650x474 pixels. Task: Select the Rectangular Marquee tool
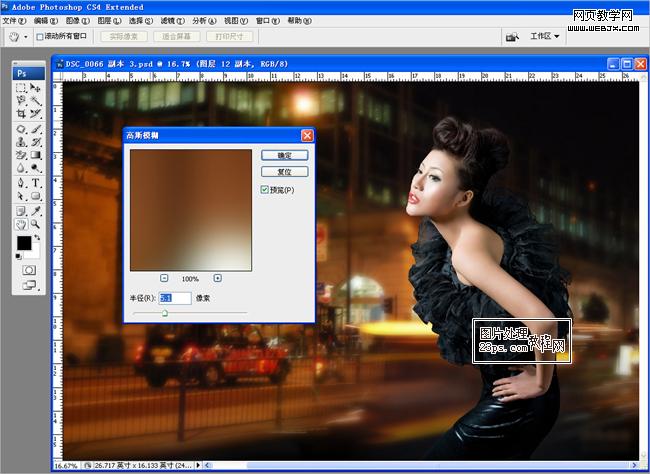[x=21, y=88]
